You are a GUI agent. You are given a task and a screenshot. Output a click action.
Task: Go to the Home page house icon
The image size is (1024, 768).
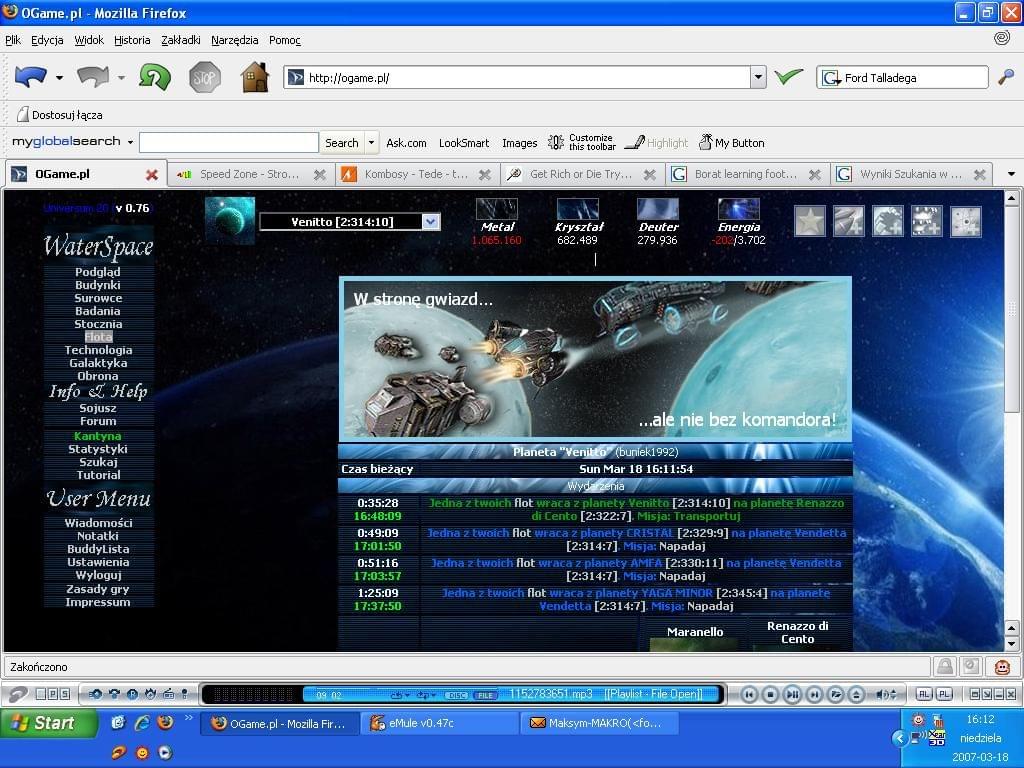pos(255,77)
